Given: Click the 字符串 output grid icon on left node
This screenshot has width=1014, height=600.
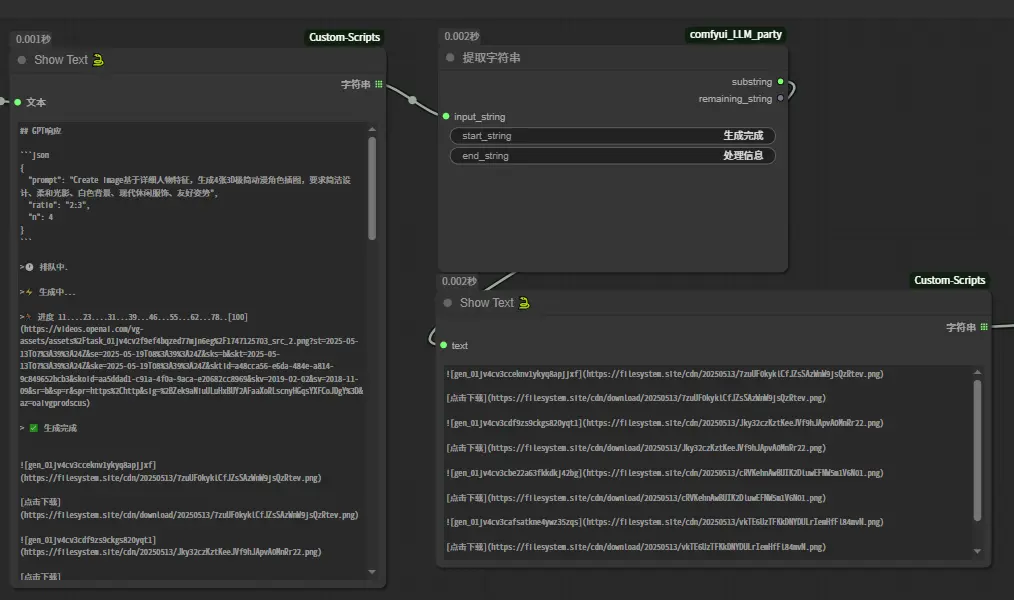Looking at the screenshot, I should pos(379,84).
